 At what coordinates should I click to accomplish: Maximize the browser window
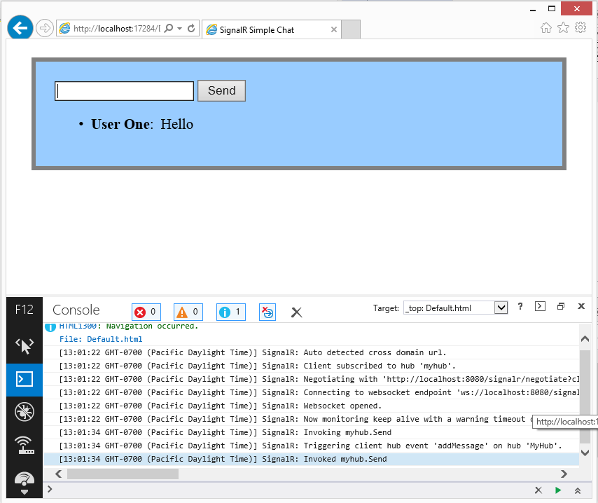point(551,8)
